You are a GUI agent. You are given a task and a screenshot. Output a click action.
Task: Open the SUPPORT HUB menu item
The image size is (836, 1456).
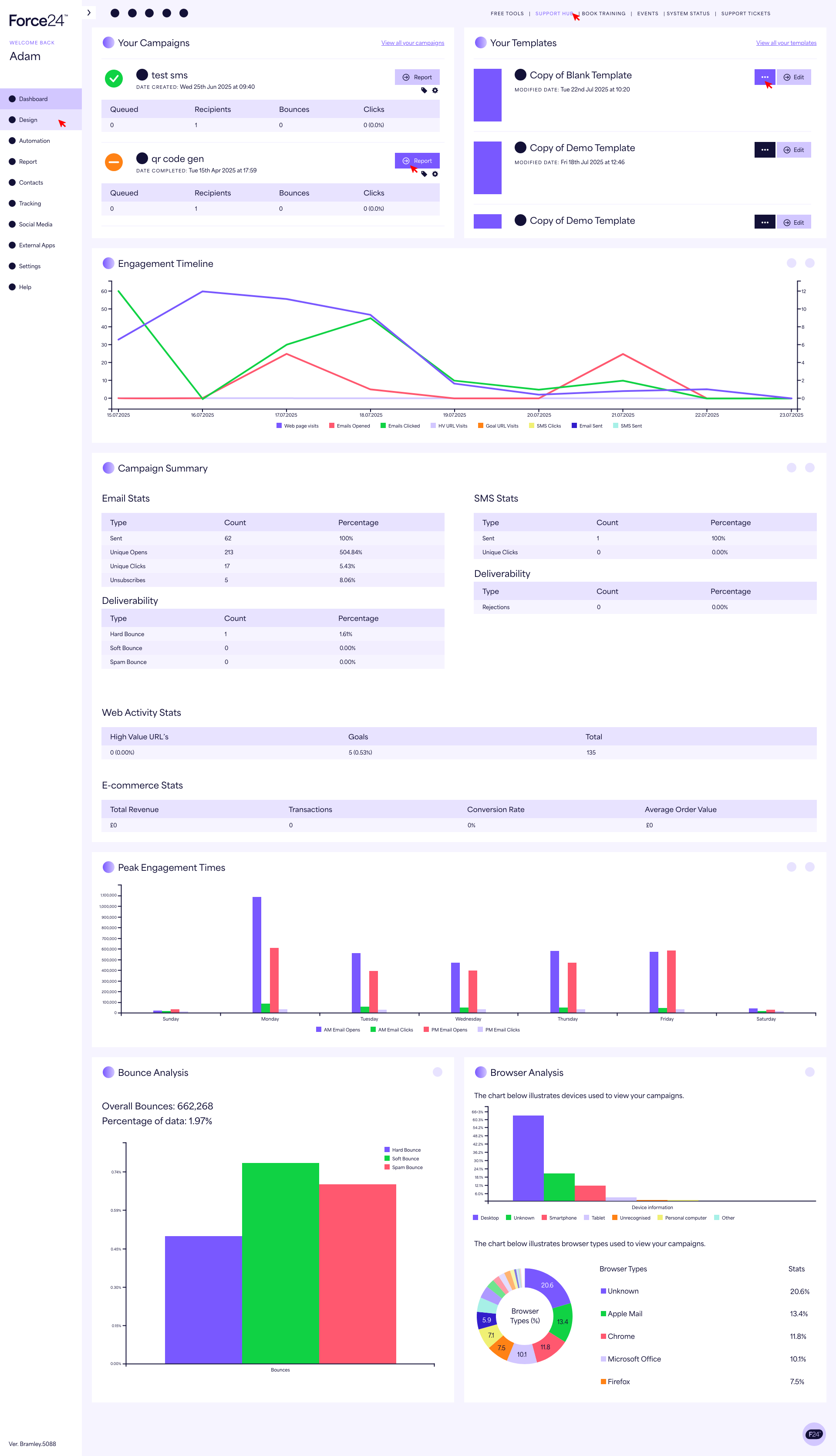(553, 13)
